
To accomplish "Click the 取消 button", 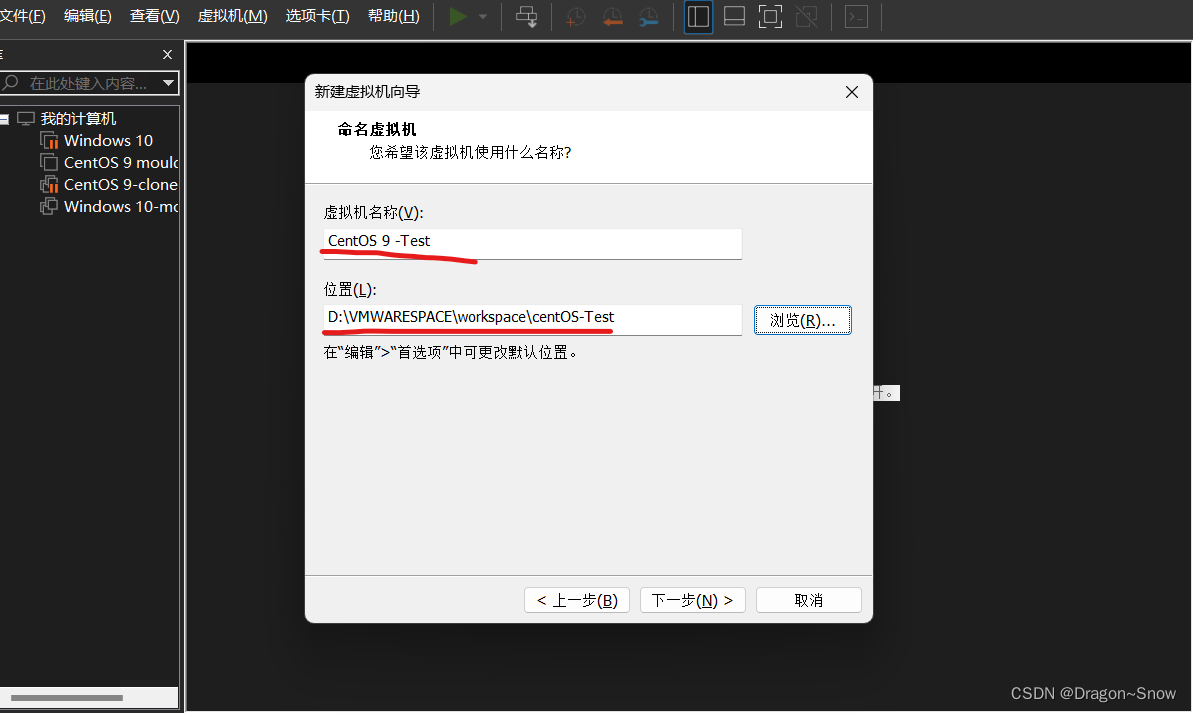I will tap(809, 600).
